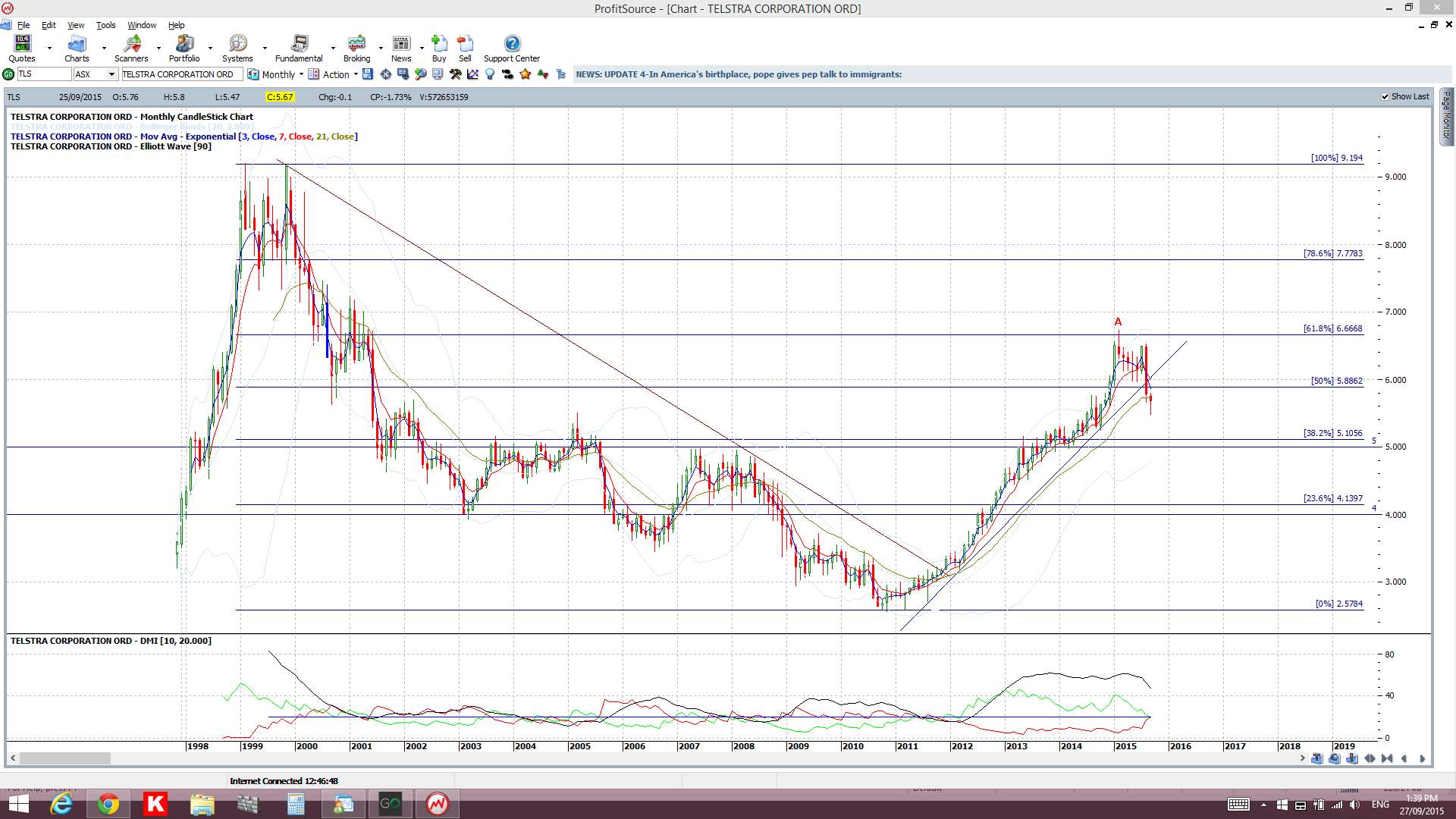Image resolution: width=1456 pixels, height=819 pixels.
Task: Select the crosshair cursor tool
Action: [385, 74]
